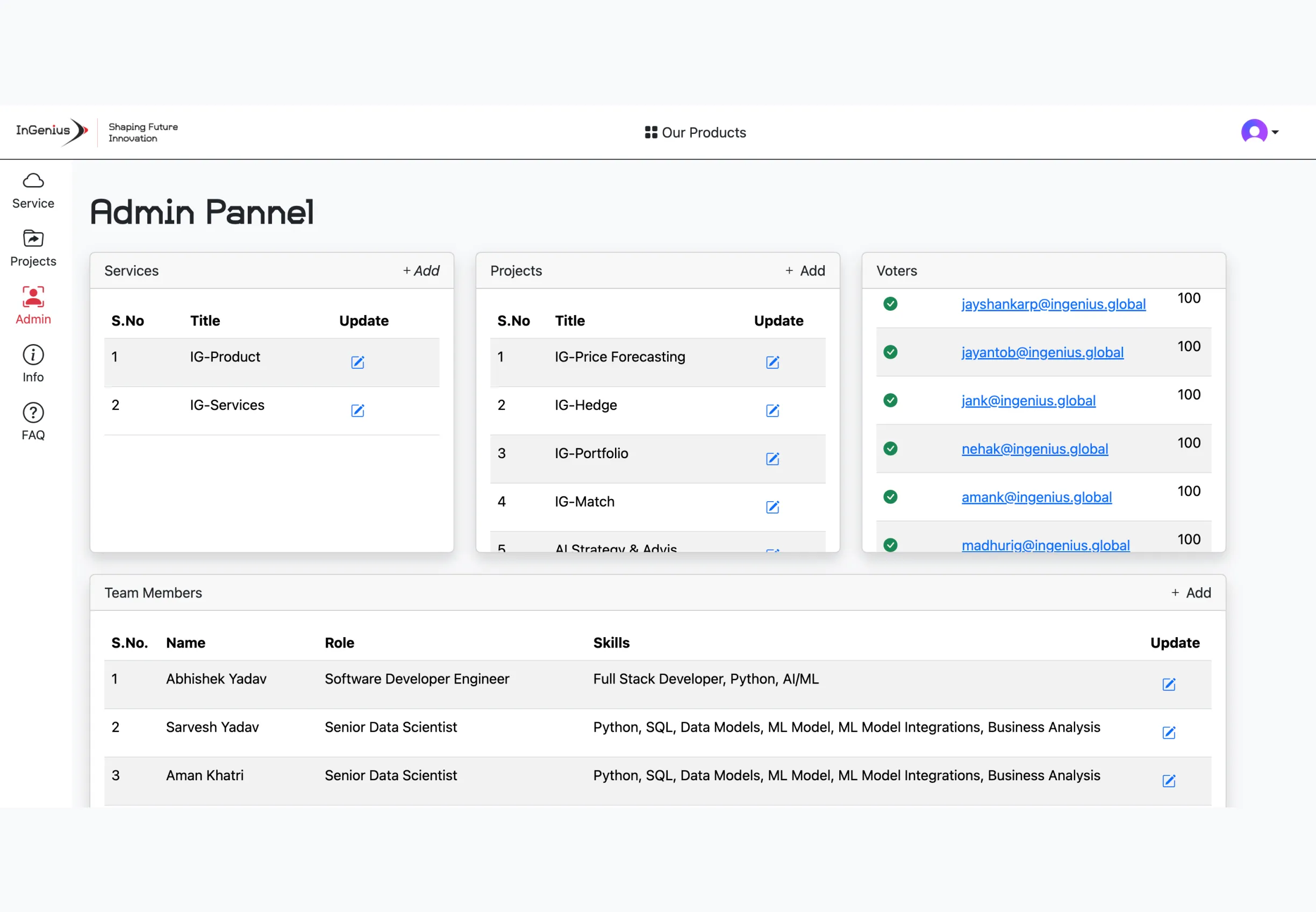Click the InGenius logo in header
1316x912 pixels.
click(52, 131)
